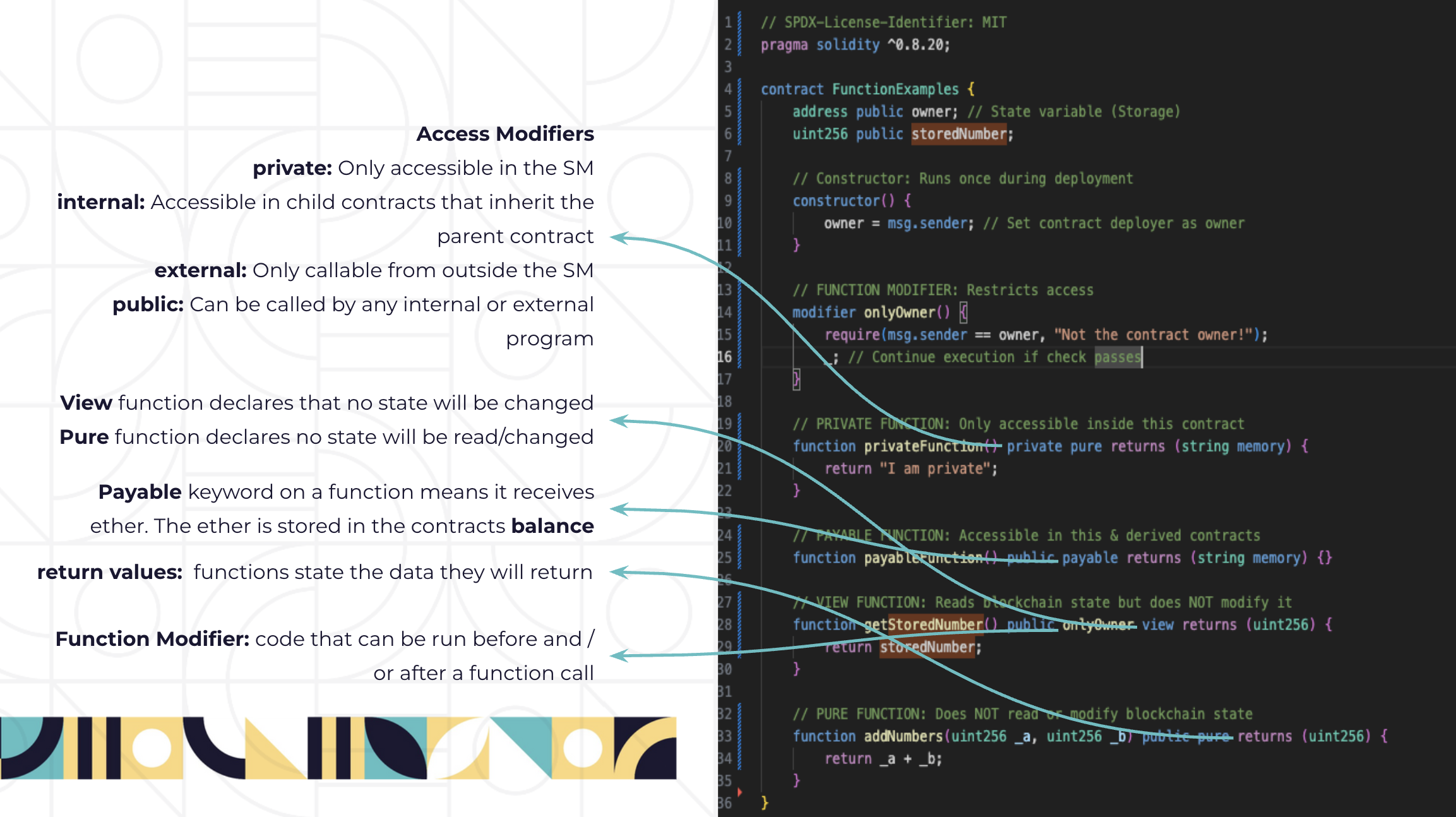Click 'return _a + _b;' code line
Image resolution: width=1456 pixels, height=817 pixels.
(883, 759)
